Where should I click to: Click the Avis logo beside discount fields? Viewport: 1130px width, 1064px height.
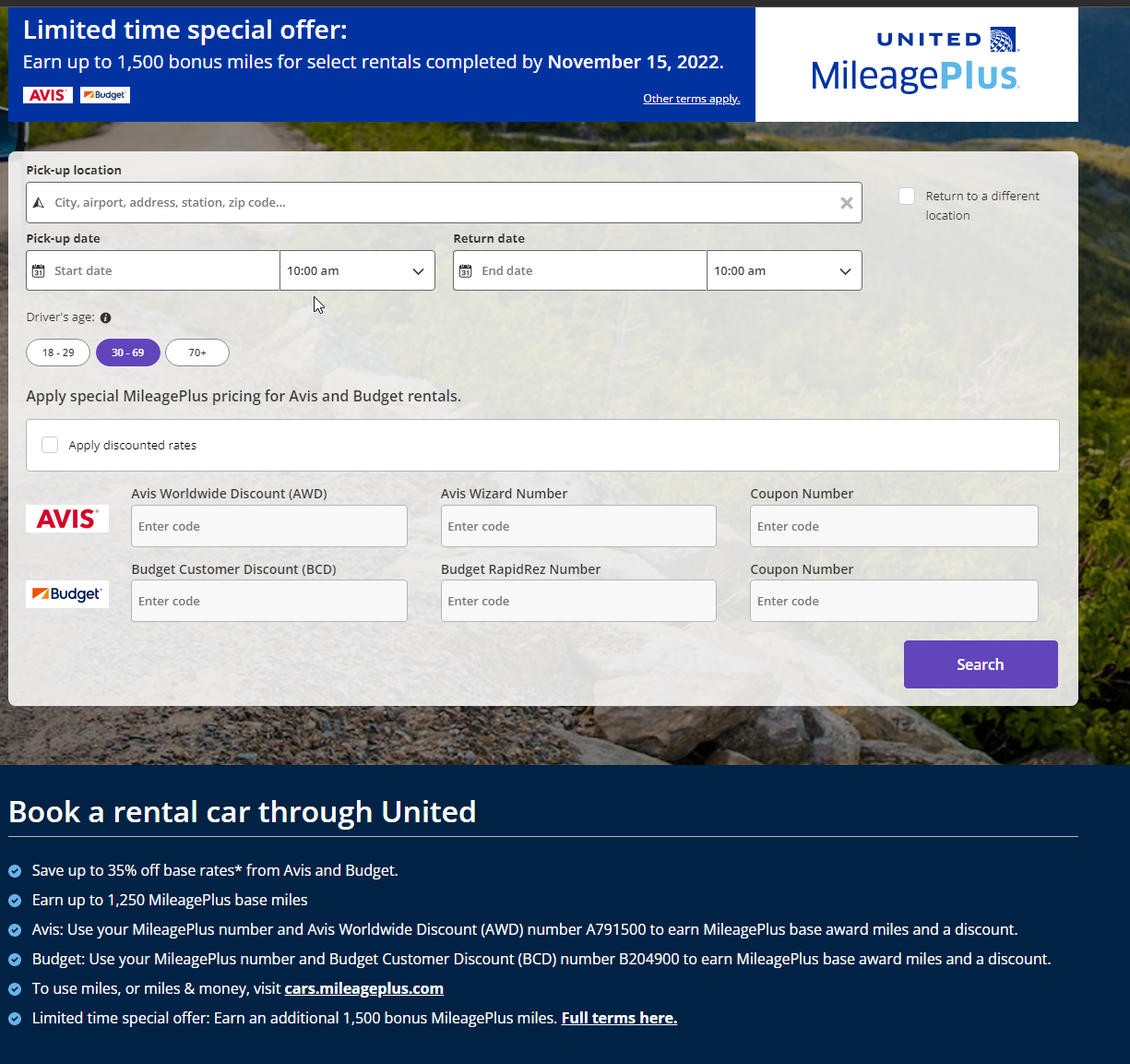(x=67, y=519)
